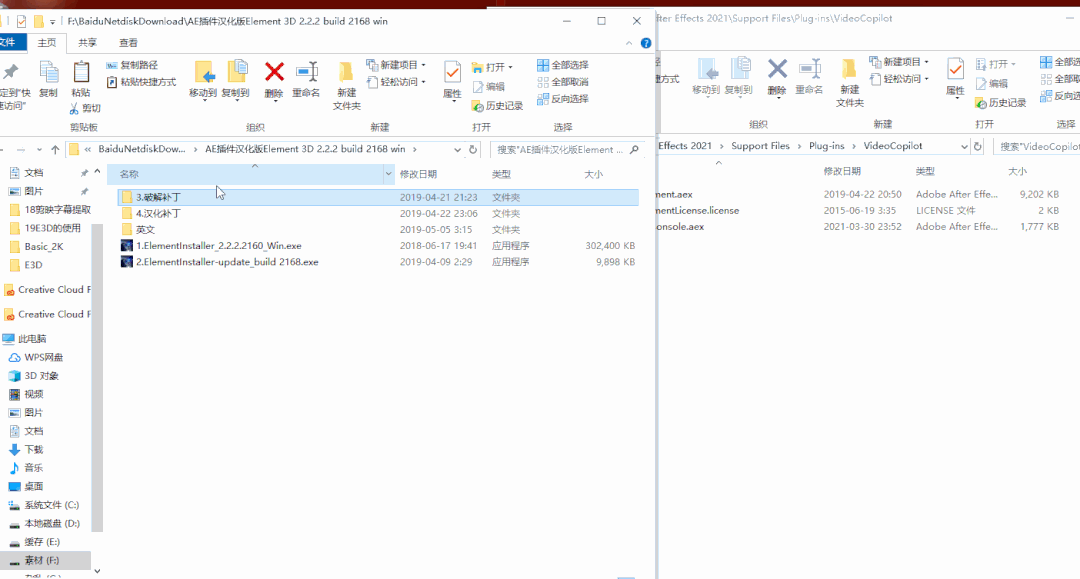Screen dimensions: 1080x579
Task: Click Cut (剪切) in front window ribbon
Action: (85, 108)
